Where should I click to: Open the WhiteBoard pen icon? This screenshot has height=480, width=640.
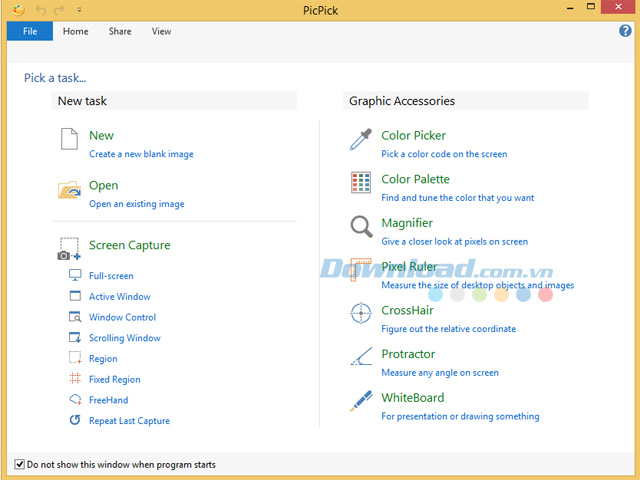point(360,402)
